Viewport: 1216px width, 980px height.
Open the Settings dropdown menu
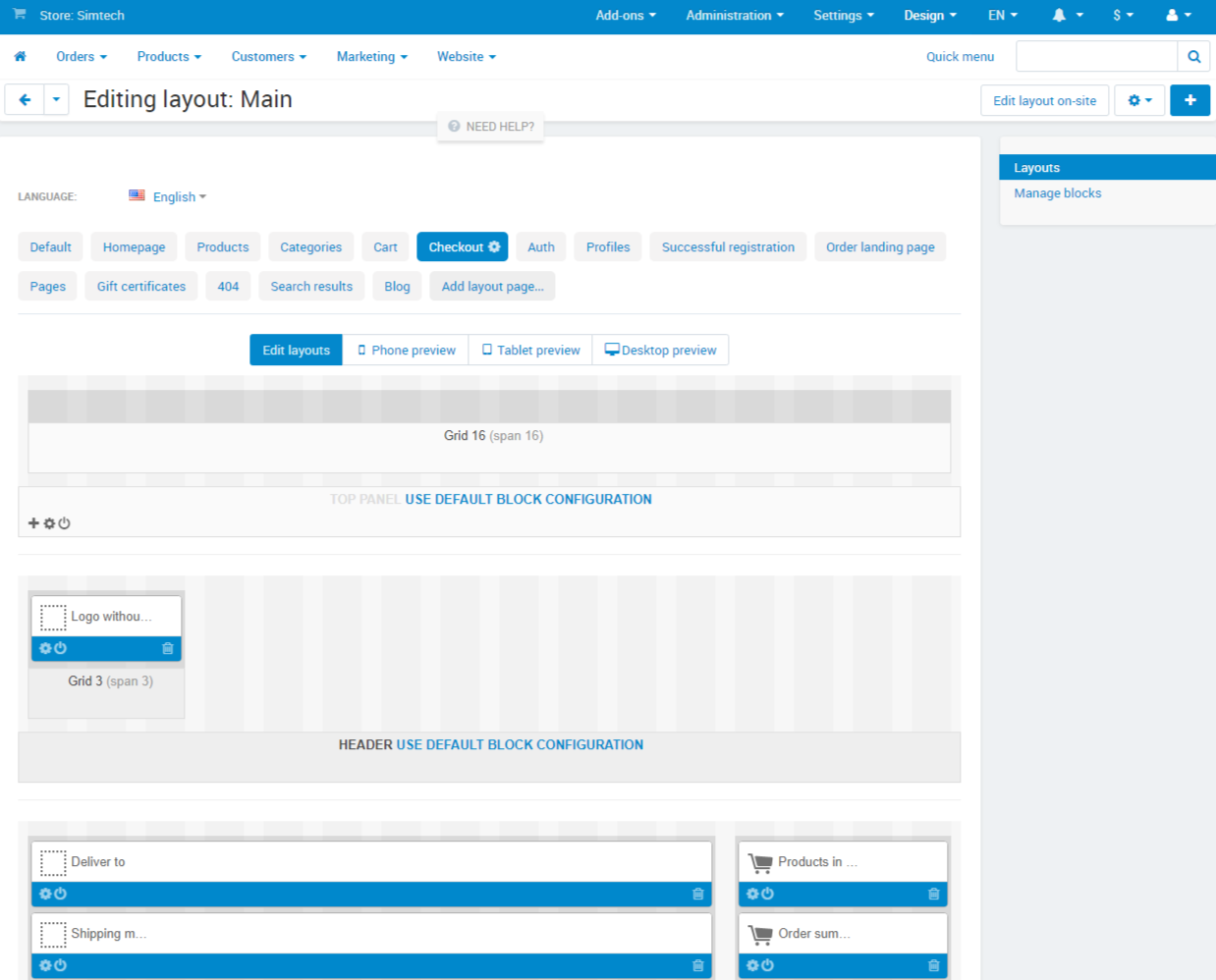[x=844, y=15]
